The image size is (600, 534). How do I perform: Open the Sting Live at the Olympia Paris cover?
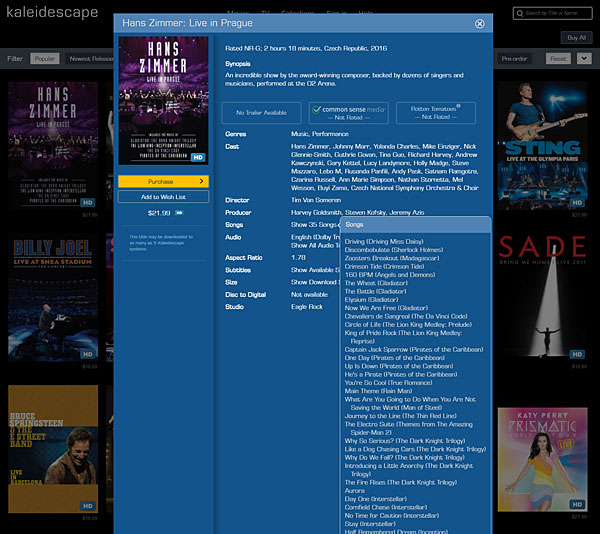point(543,145)
